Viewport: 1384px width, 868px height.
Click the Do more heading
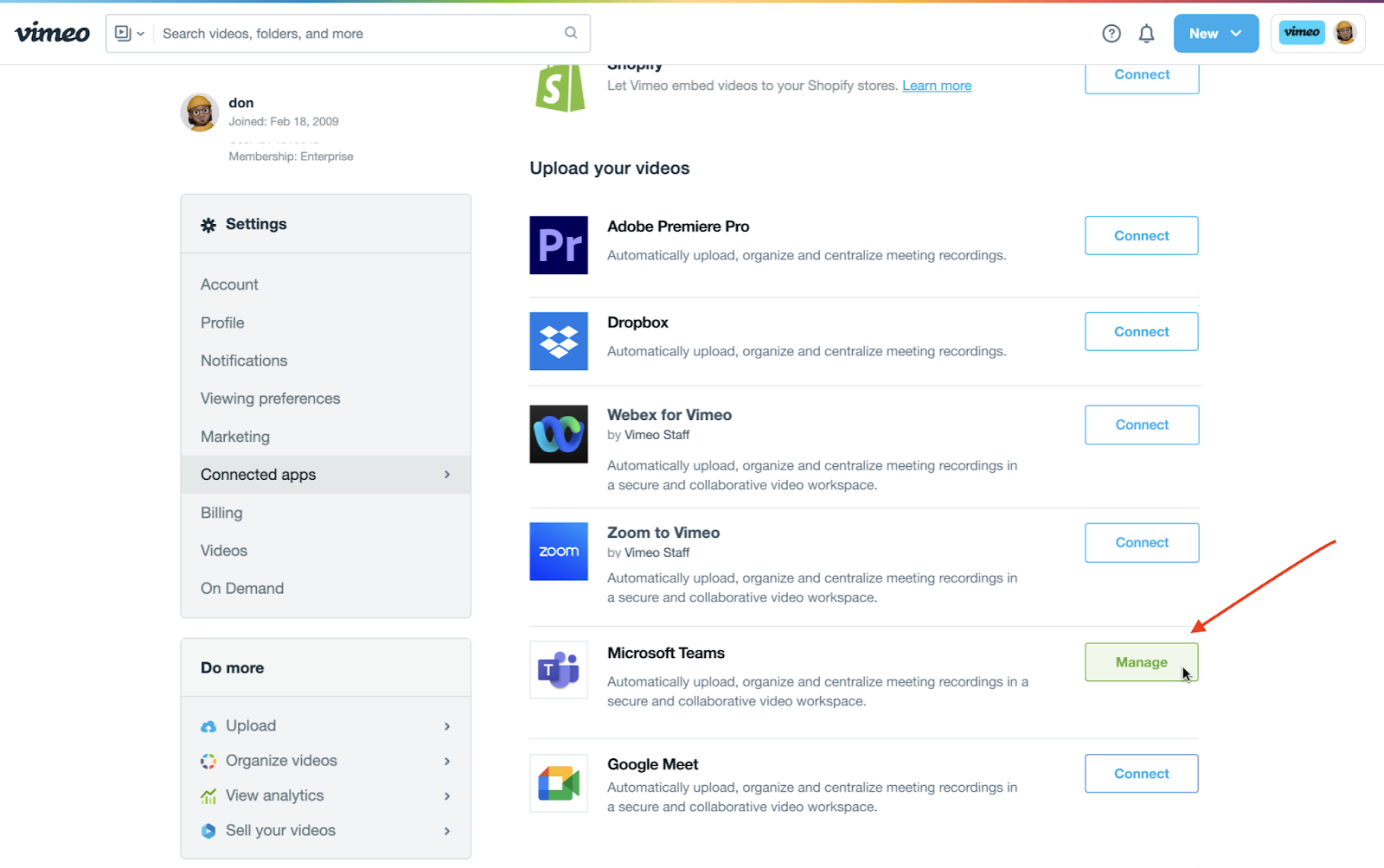233,668
